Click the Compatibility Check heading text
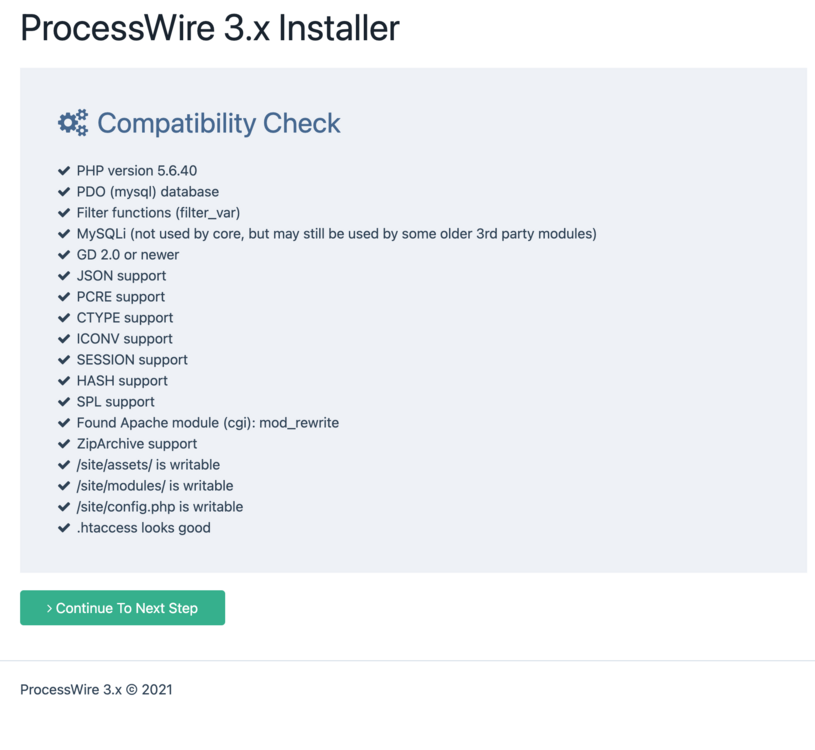This screenshot has width=815, height=750. (218, 123)
